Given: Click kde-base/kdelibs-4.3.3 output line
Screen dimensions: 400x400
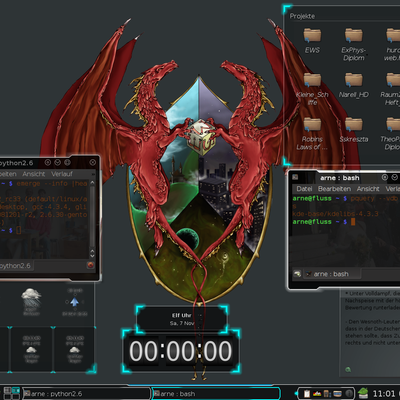Looking at the screenshot, I should click(x=335, y=214).
